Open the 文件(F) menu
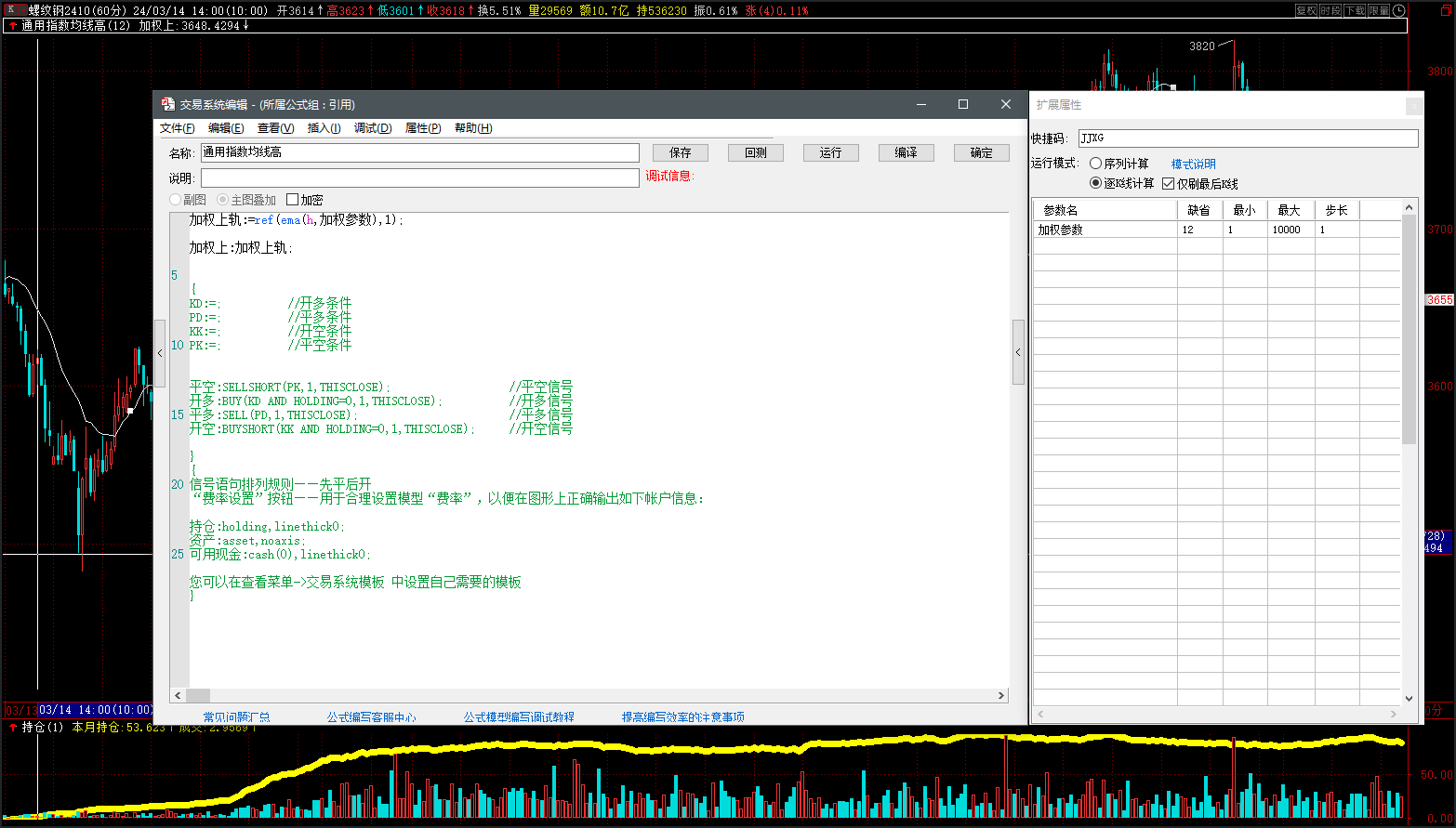Screen dimensions: 1456x828 (178, 128)
